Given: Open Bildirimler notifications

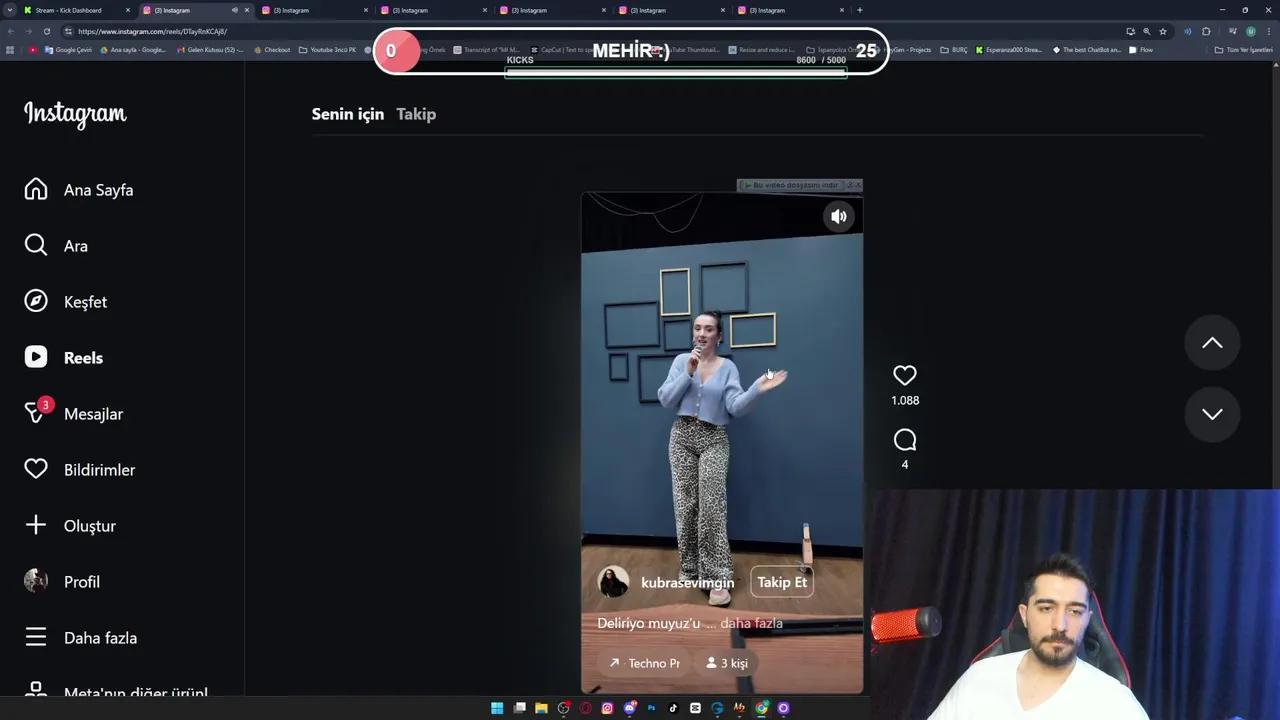Looking at the screenshot, I should (x=80, y=470).
